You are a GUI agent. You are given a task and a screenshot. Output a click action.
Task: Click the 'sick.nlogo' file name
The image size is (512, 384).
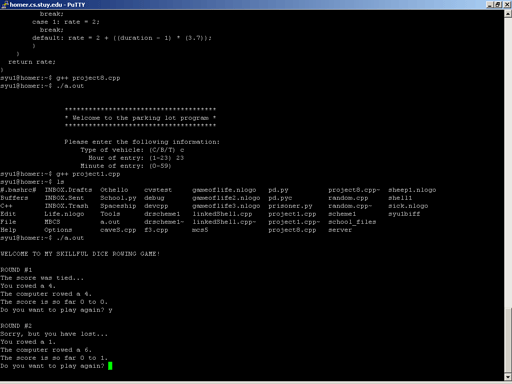coord(408,206)
